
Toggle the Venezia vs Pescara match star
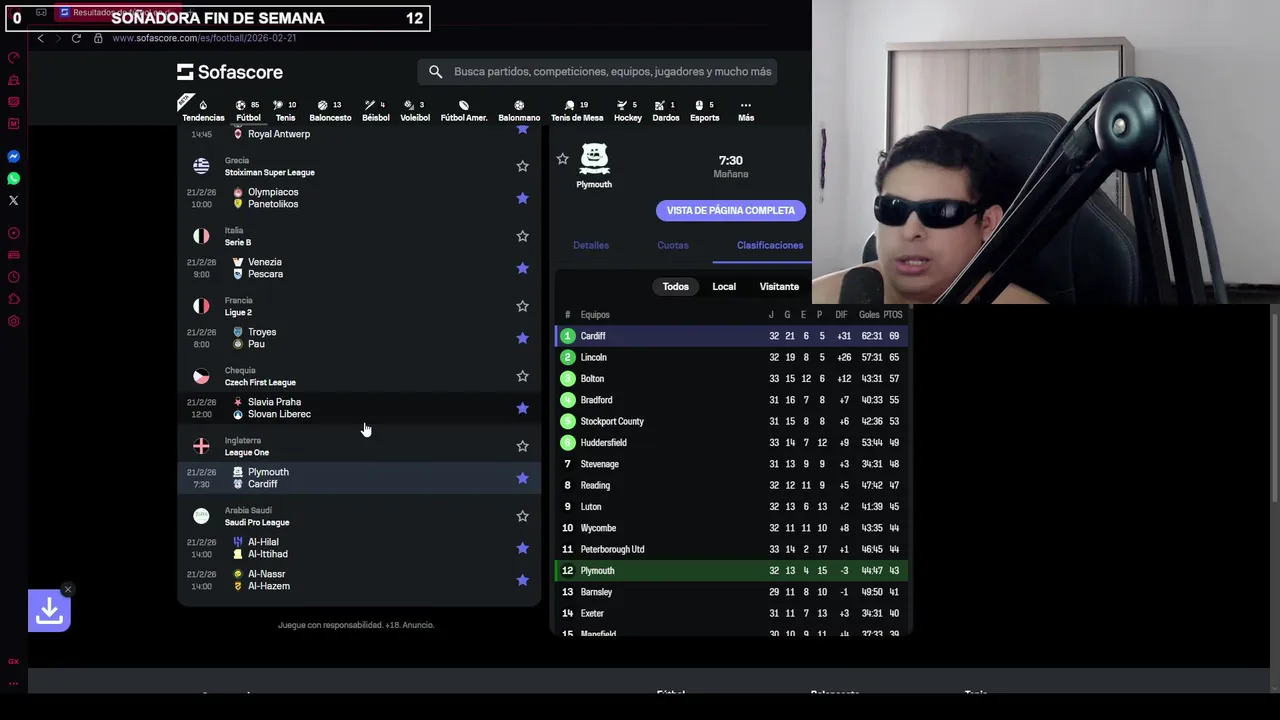(x=522, y=268)
